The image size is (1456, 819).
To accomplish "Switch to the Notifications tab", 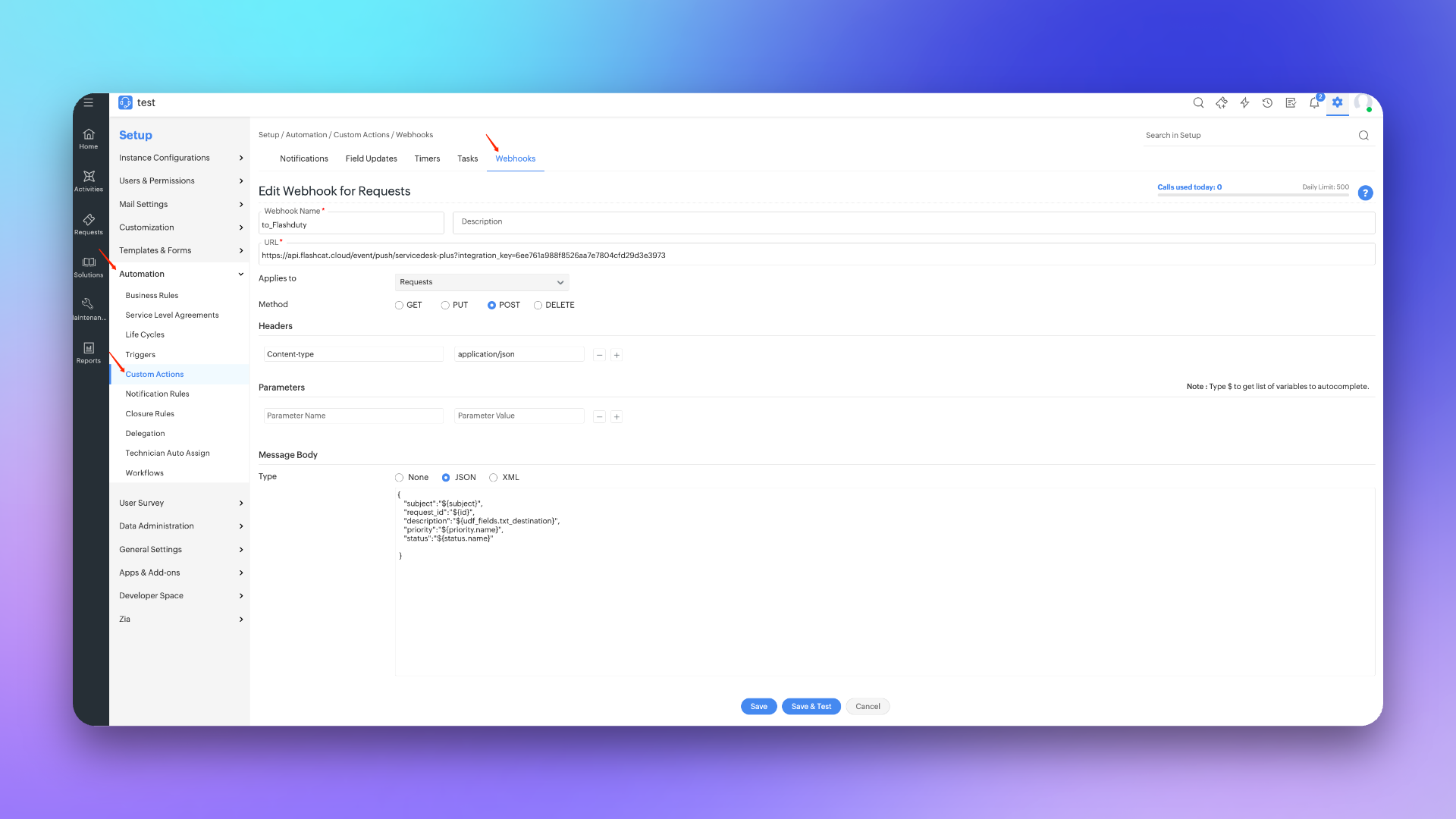I will tap(303, 158).
